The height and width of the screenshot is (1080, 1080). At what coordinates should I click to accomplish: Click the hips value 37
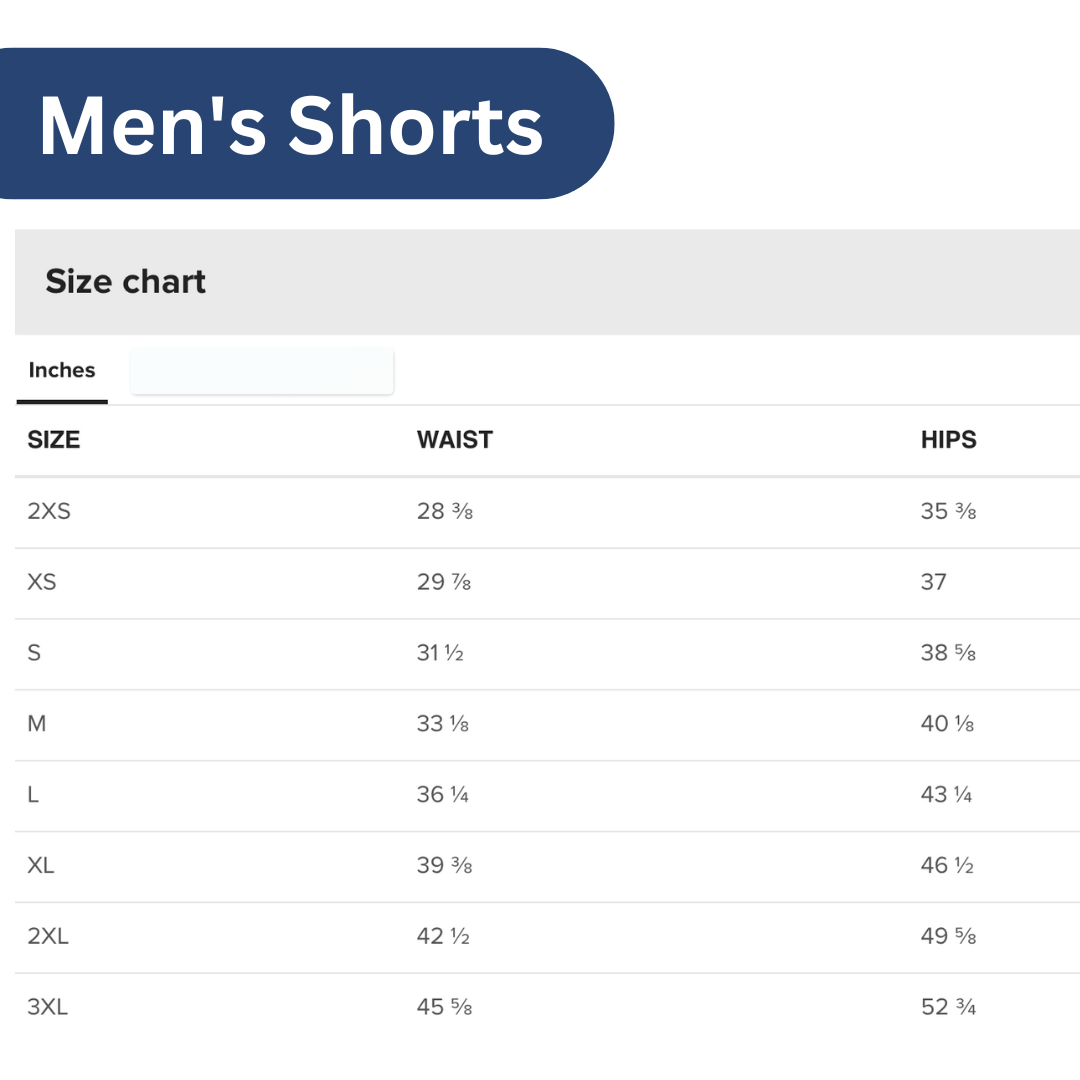(933, 582)
